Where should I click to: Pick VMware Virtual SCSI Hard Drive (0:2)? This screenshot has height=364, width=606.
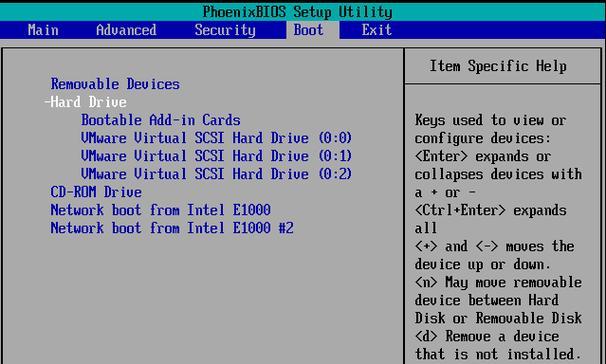(216, 174)
